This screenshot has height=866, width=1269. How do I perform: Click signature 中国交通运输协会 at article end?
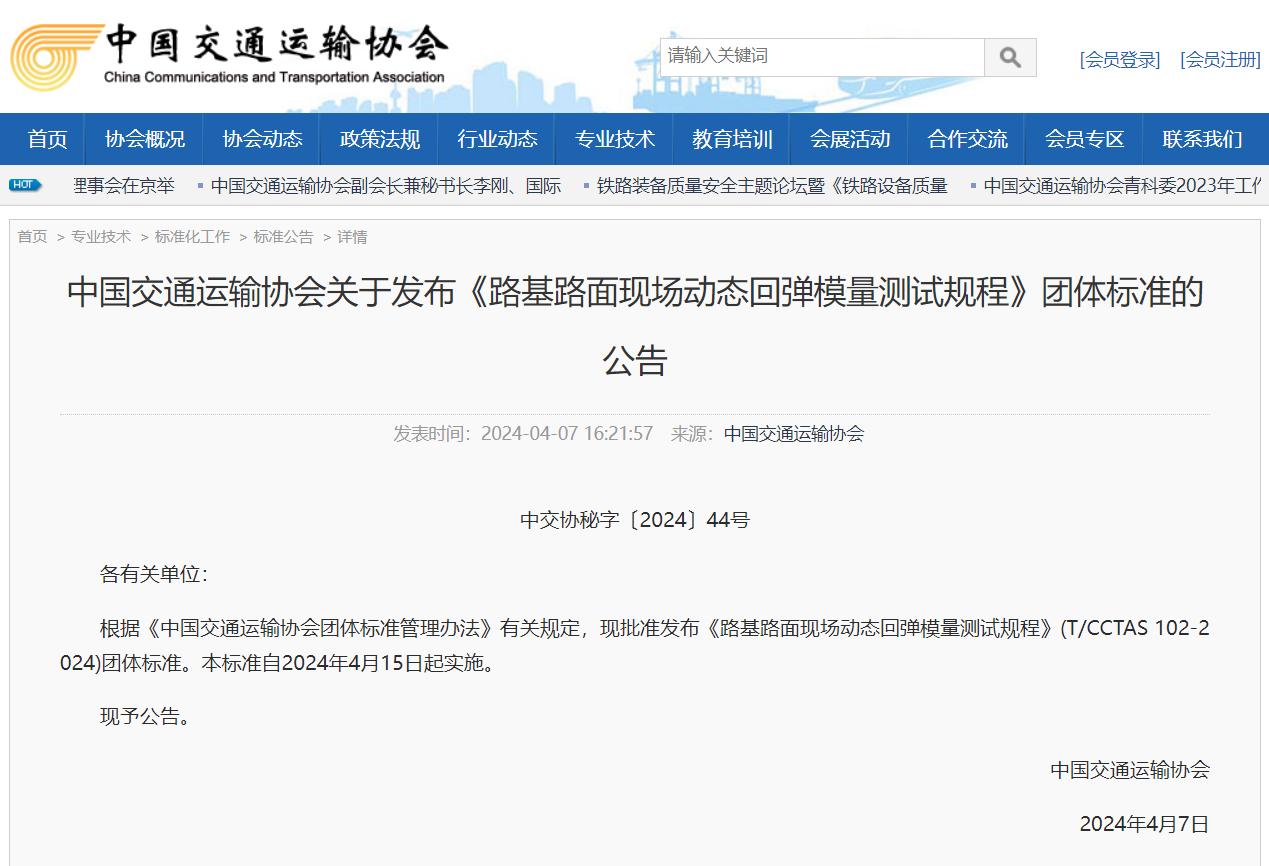(1130, 770)
